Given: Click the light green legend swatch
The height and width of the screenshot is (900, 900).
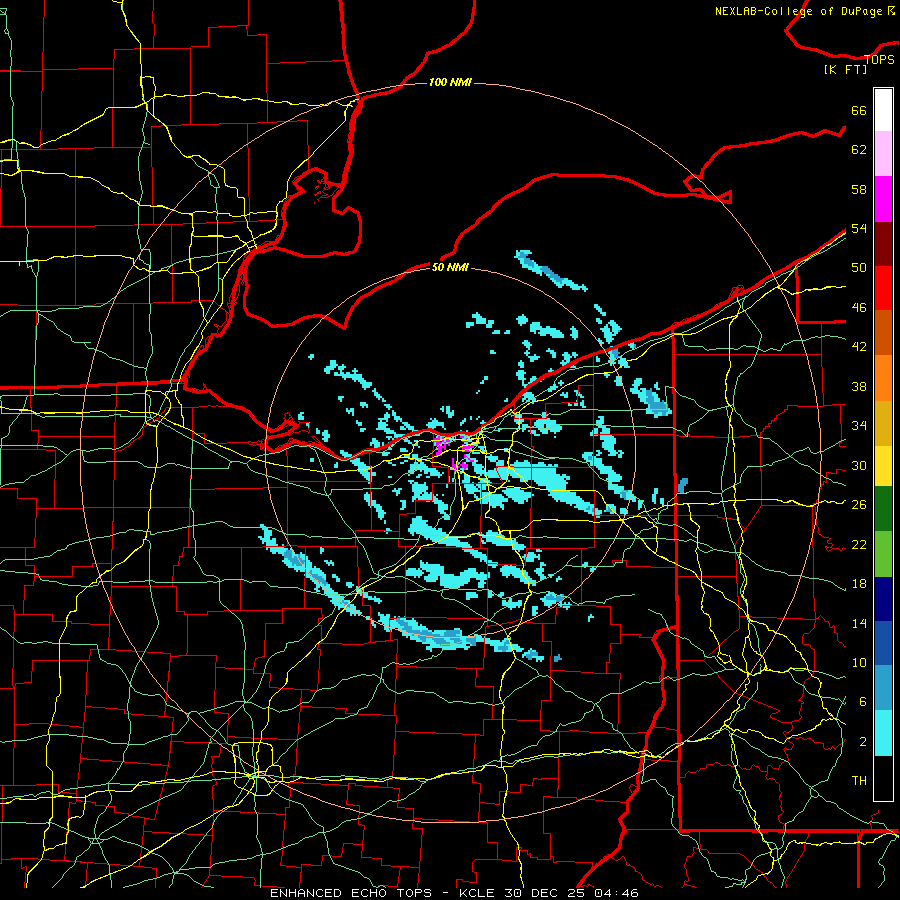Looking at the screenshot, I should tap(883, 554).
